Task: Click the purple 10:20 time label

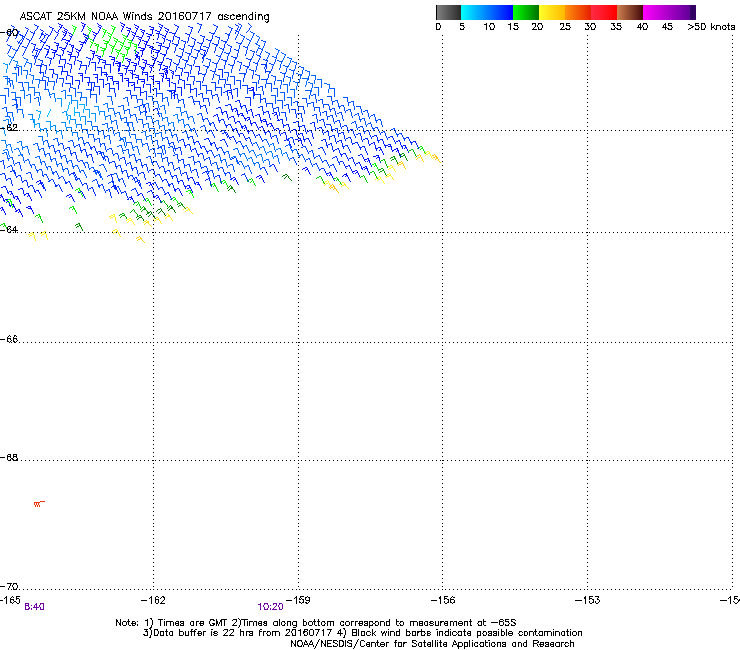Action: [x=270, y=607]
